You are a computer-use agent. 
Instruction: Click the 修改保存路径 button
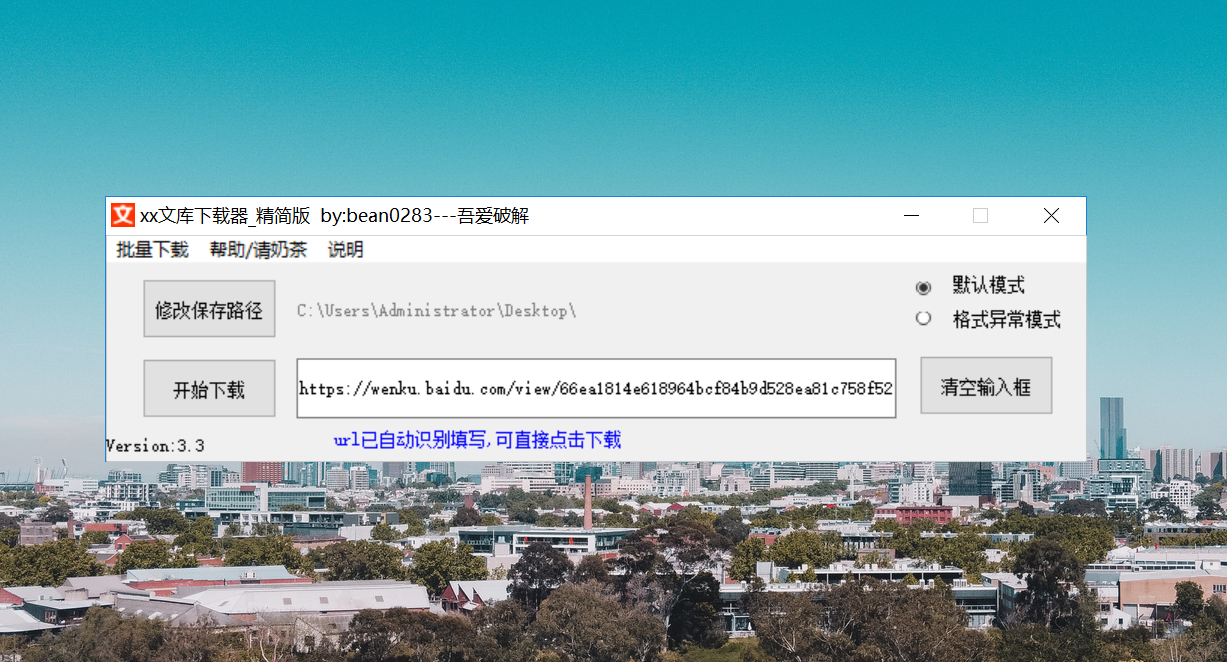(x=209, y=309)
